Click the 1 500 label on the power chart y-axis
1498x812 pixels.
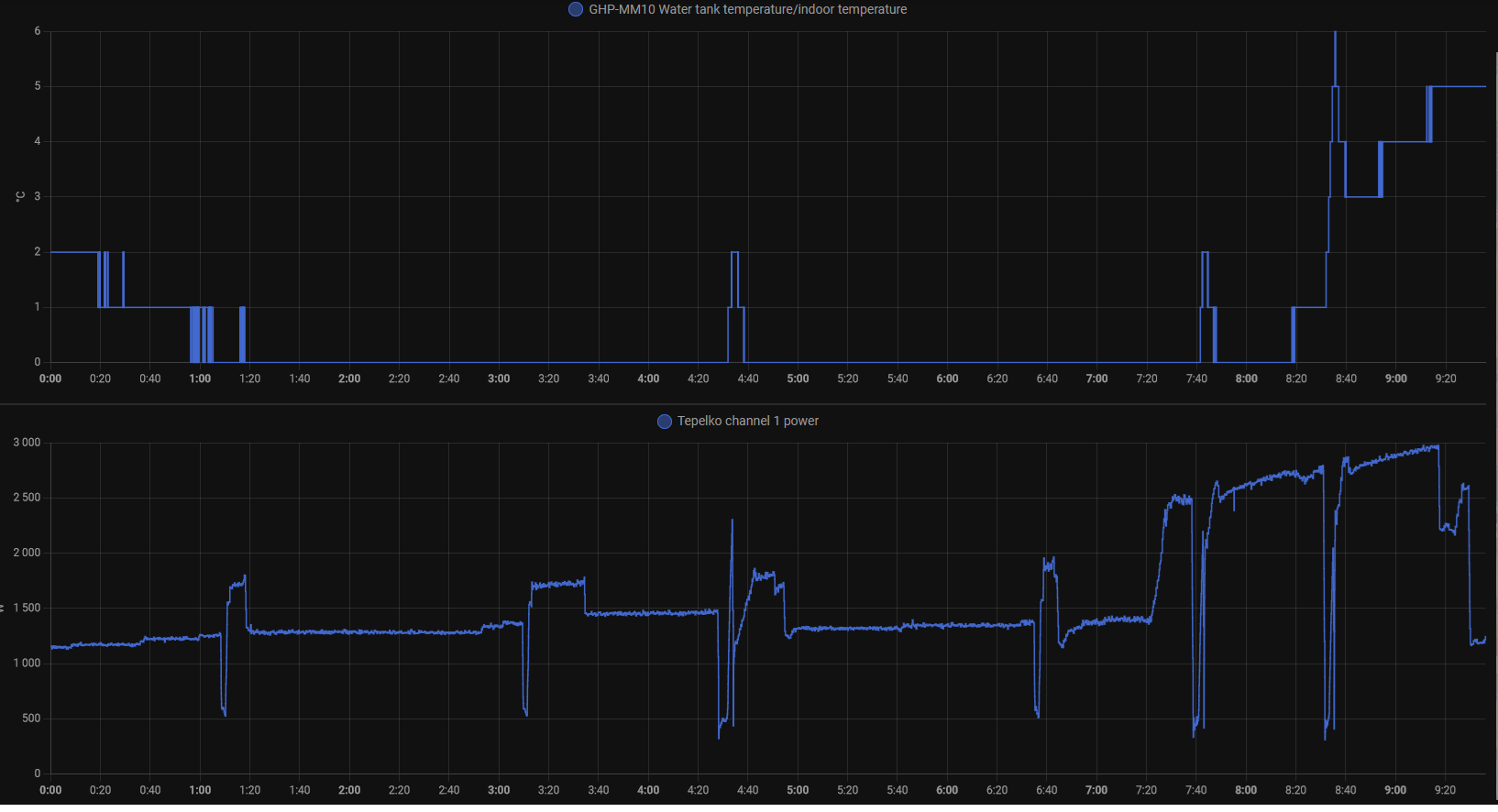(27, 608)
